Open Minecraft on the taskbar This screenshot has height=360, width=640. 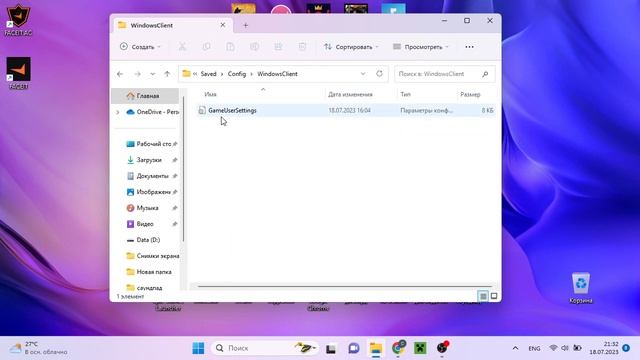pyautogui.click(x=420, y=349)
